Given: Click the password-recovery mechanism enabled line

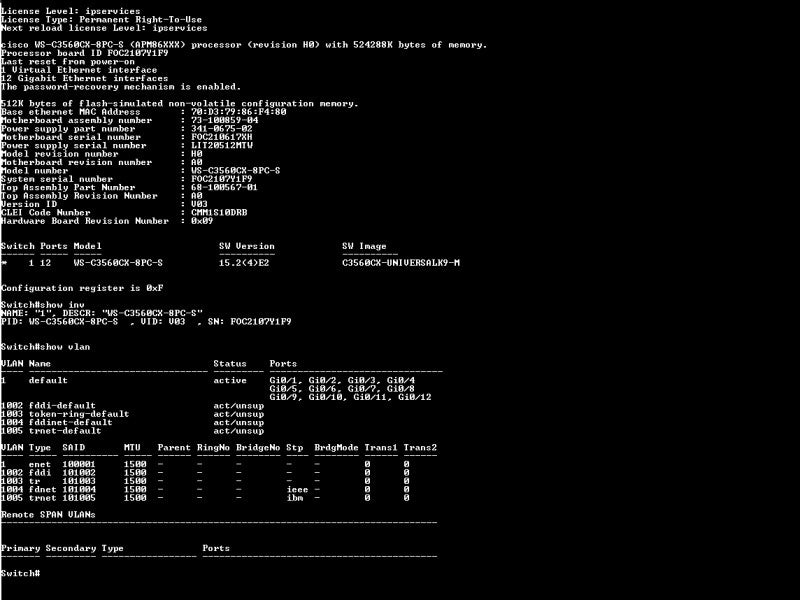Looking at the screenshot, I should [121, 87].
